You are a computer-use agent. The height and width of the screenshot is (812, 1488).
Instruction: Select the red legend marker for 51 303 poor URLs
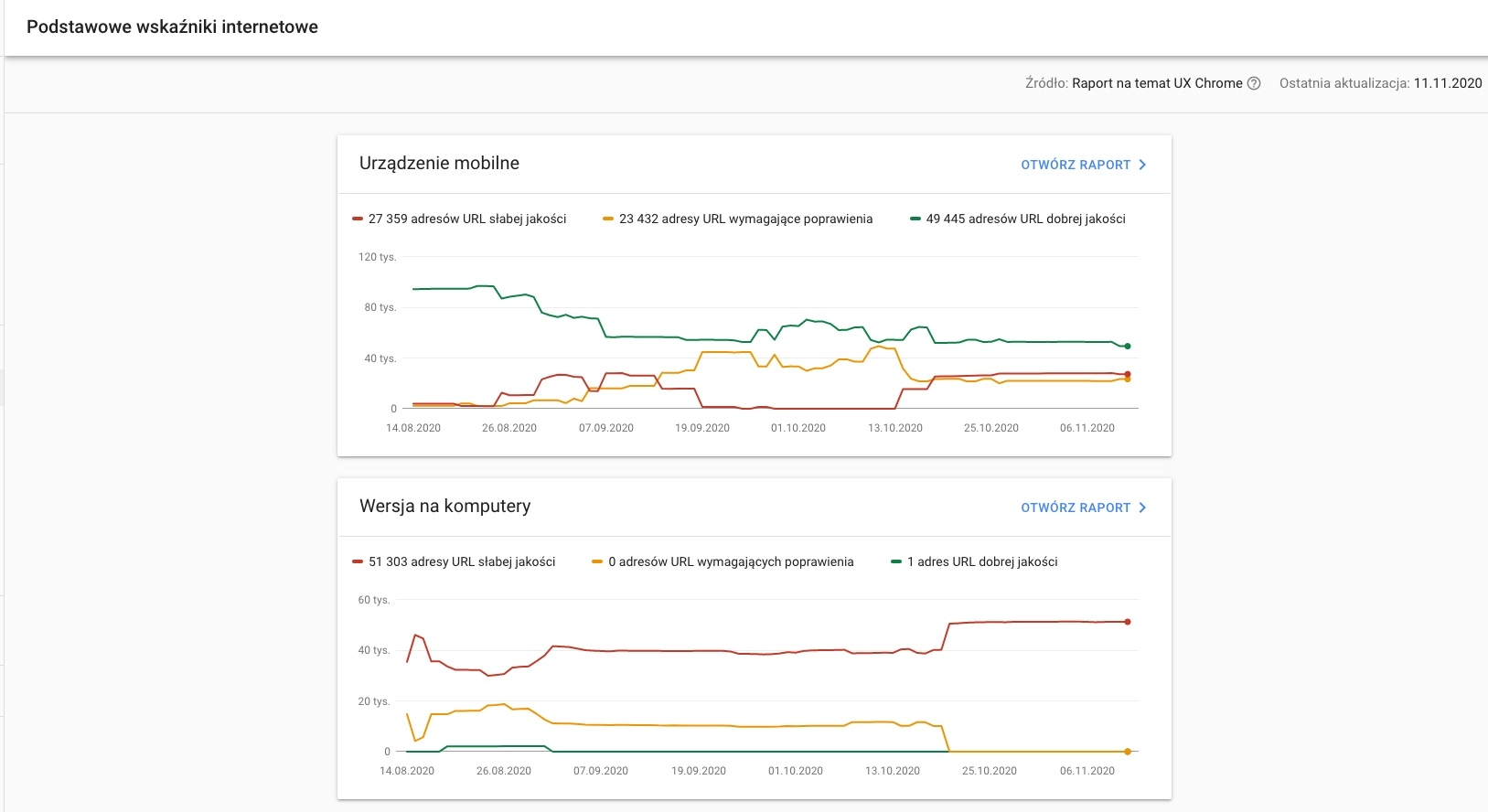tap(358, 561)
